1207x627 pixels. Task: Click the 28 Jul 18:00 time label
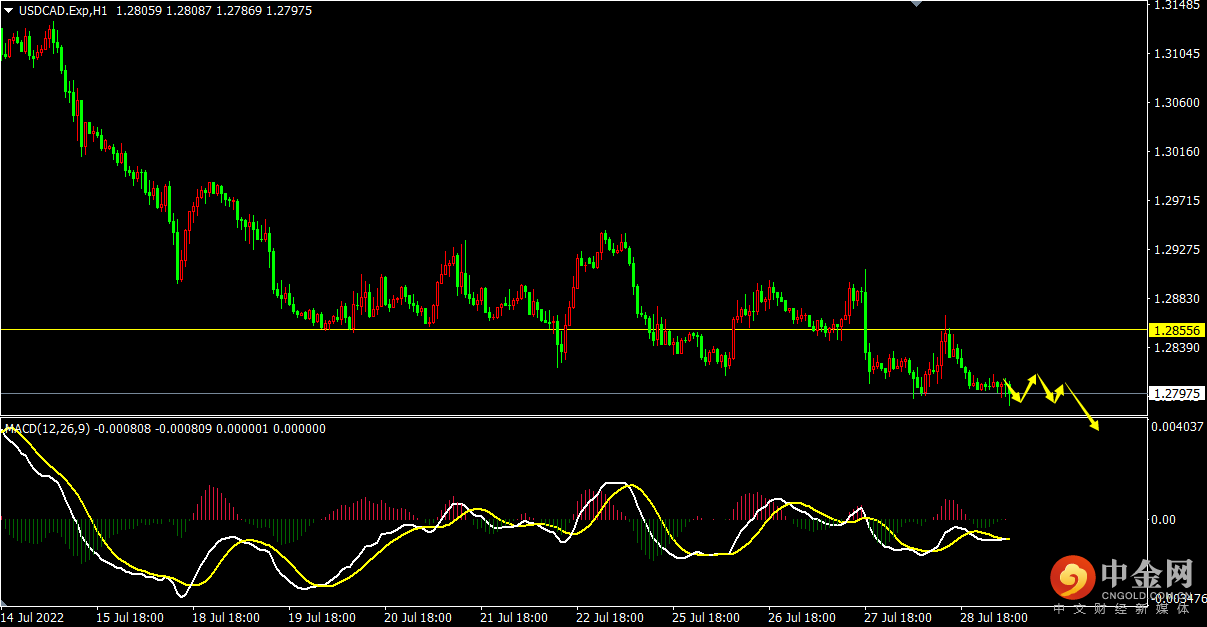click(x=994, y=618)
